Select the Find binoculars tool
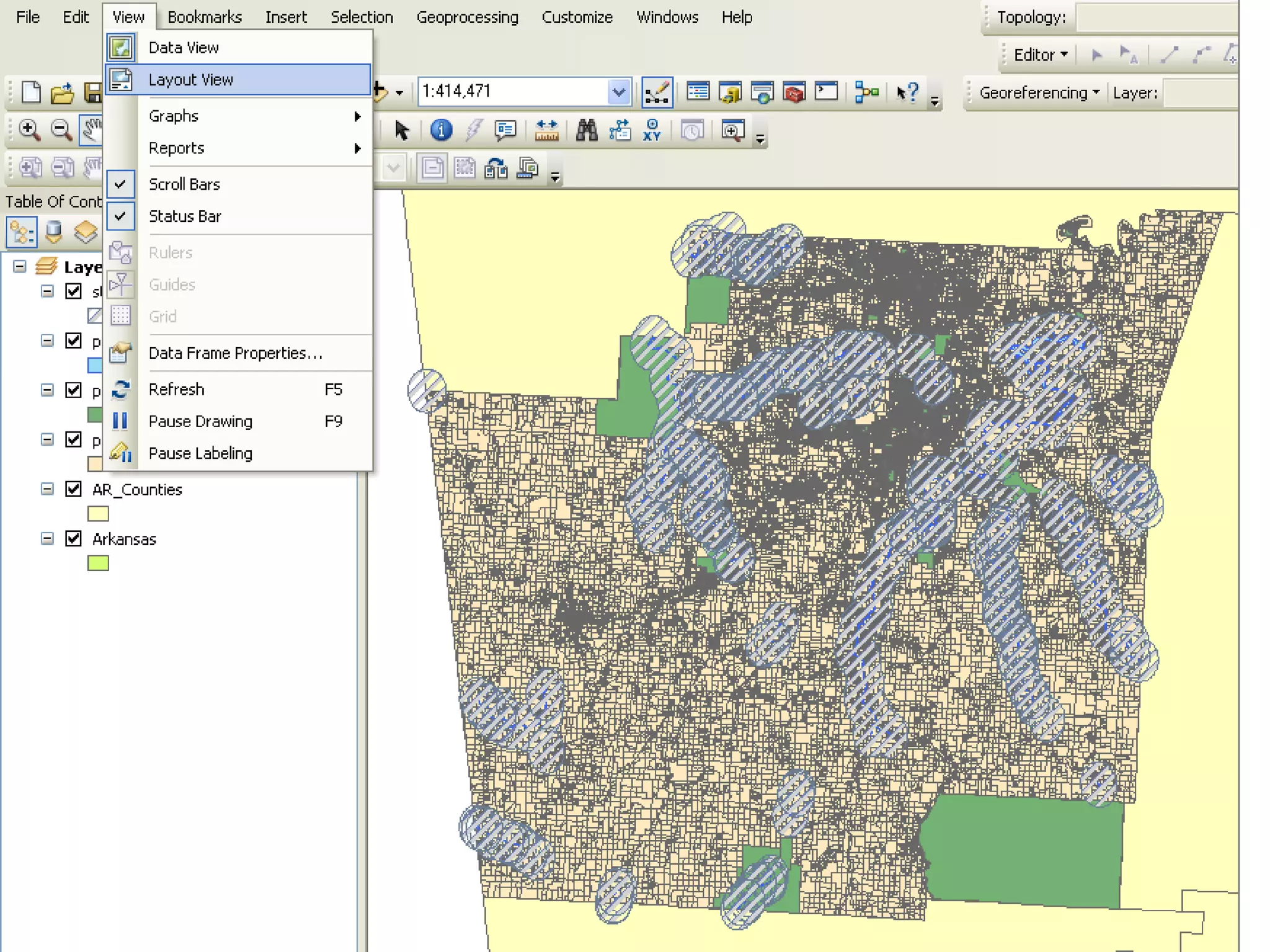The width and height of the screenshot is (1270, 952). point(586,130)
